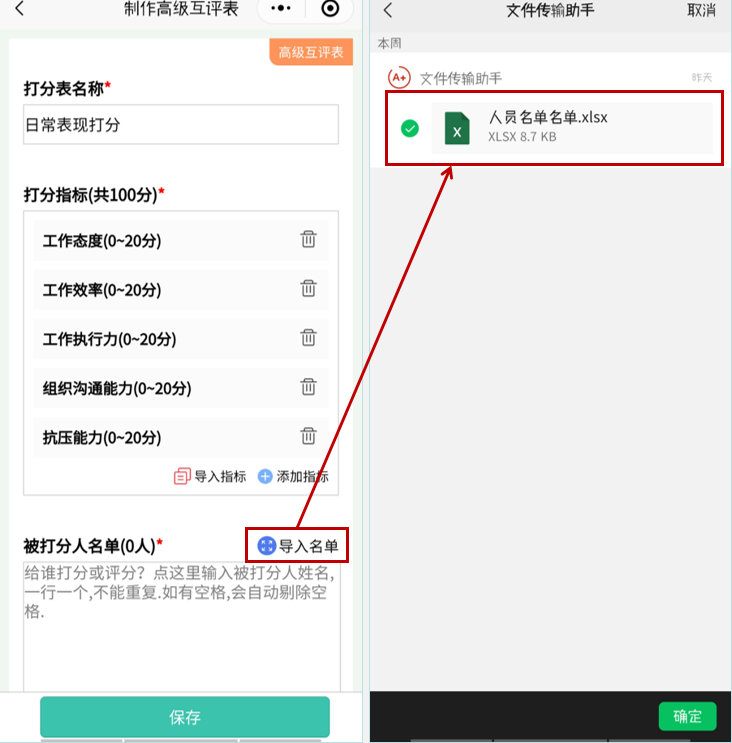Go back from 制作高级互评表 page
The width and height of the screenshot is (732, 743).
pyautogui.click(x=19, y=9)
